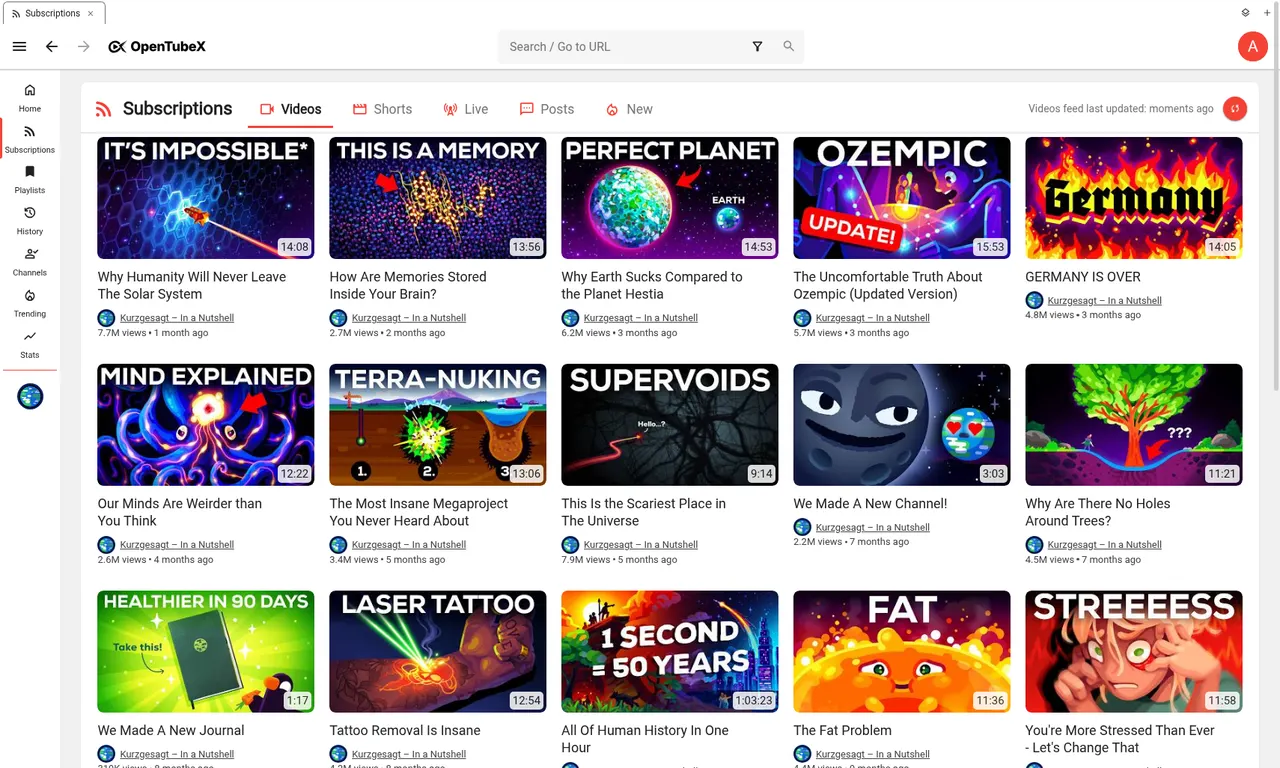1280x768 pixels.
Task: Play the 'OZEMPIC UPDATE' thumbnail video
Action: pos(902,198)
